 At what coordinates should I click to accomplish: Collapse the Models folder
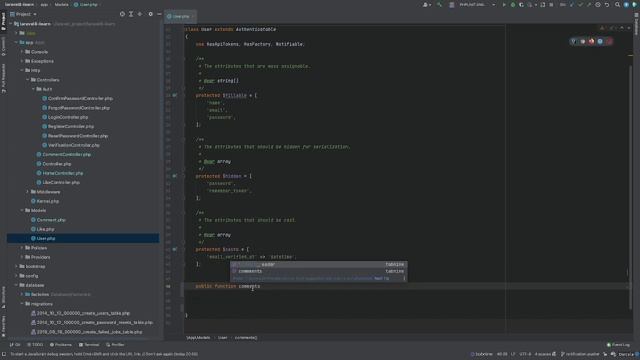[22, 210]
